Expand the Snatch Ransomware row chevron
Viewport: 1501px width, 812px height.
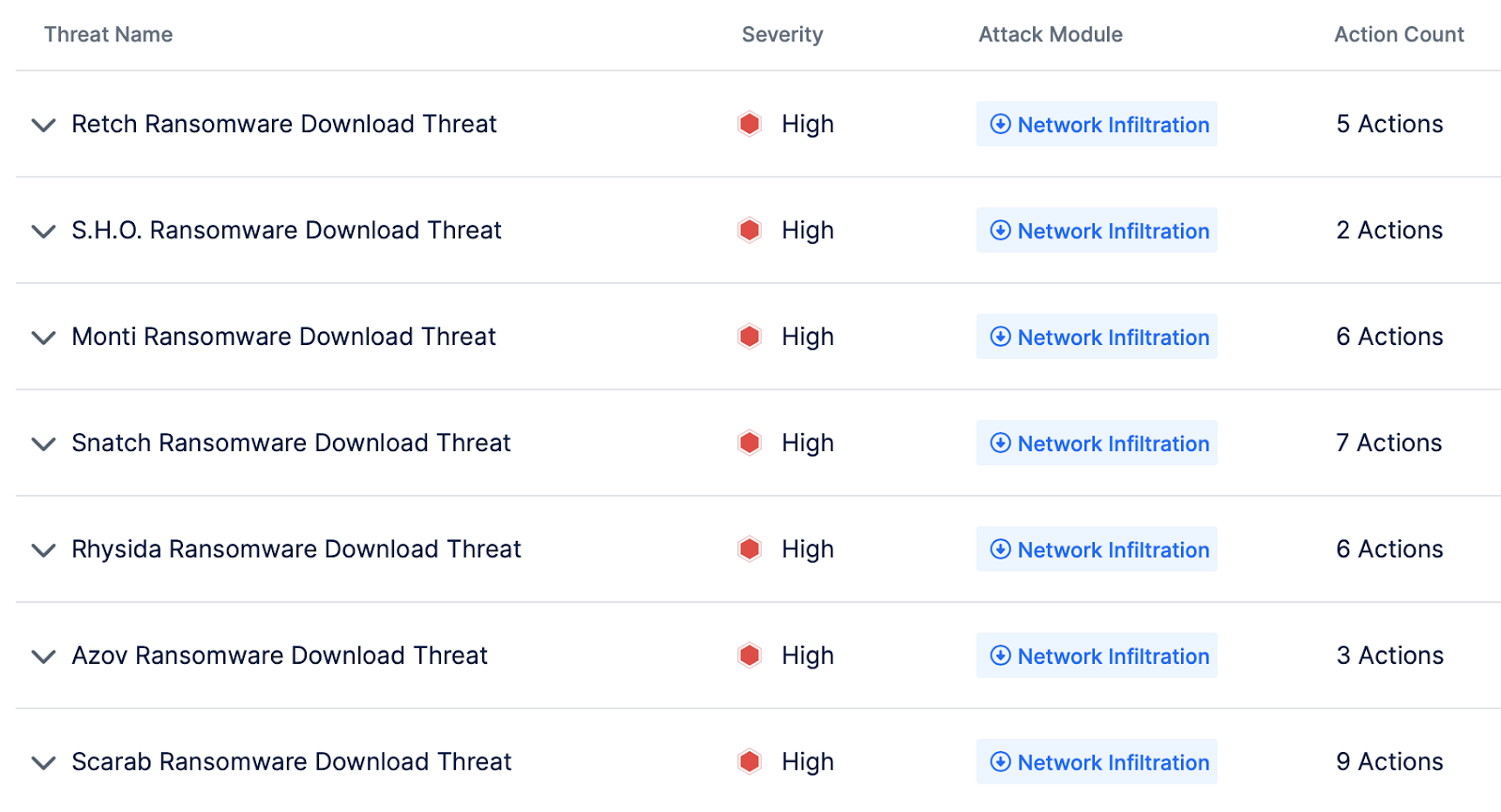pos(43,444)
